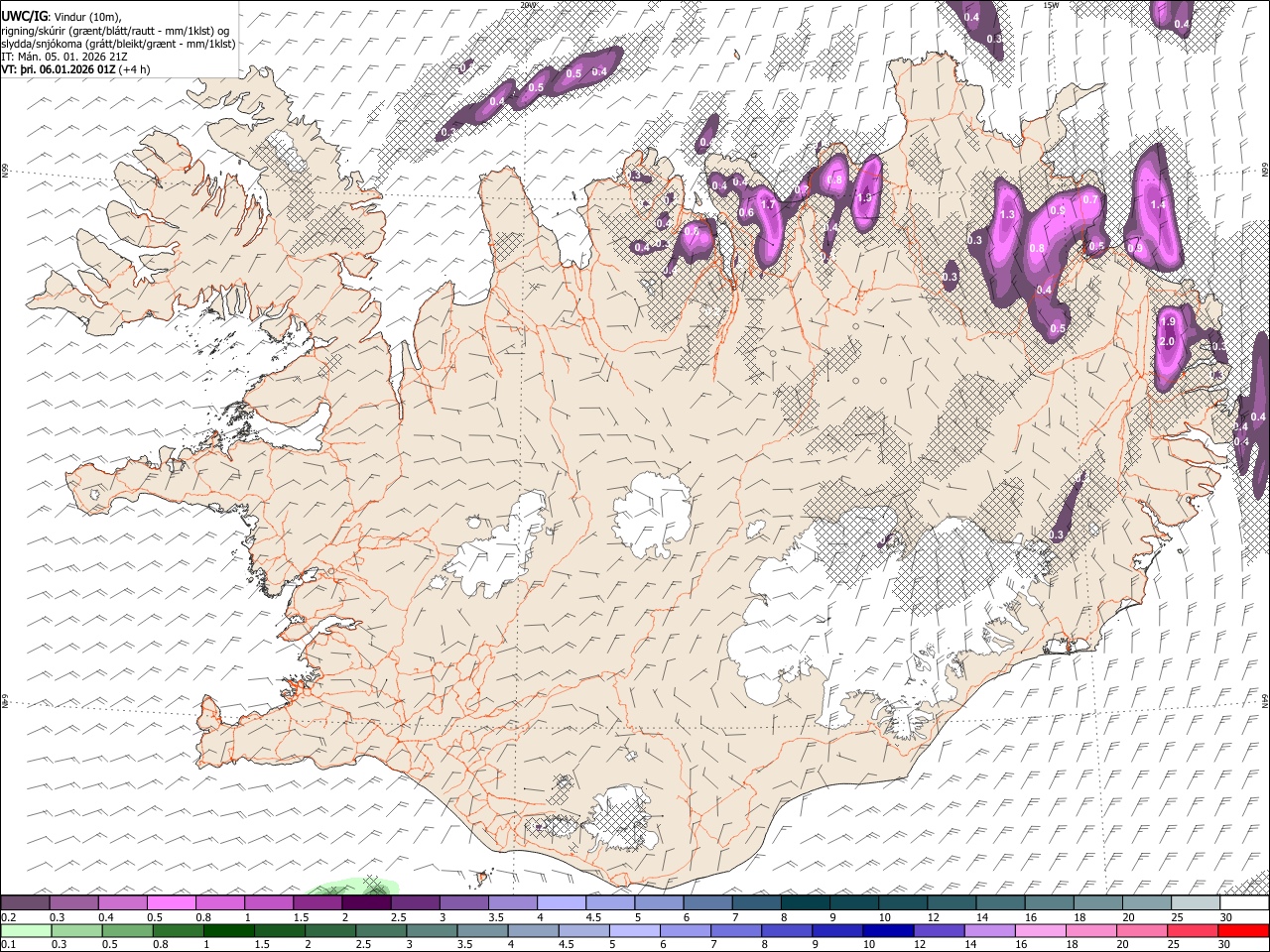Pick the dusky plum 0.2–0.3 snow legend swatch
This screenshot has width=1270, height=952.
[25, 903]
